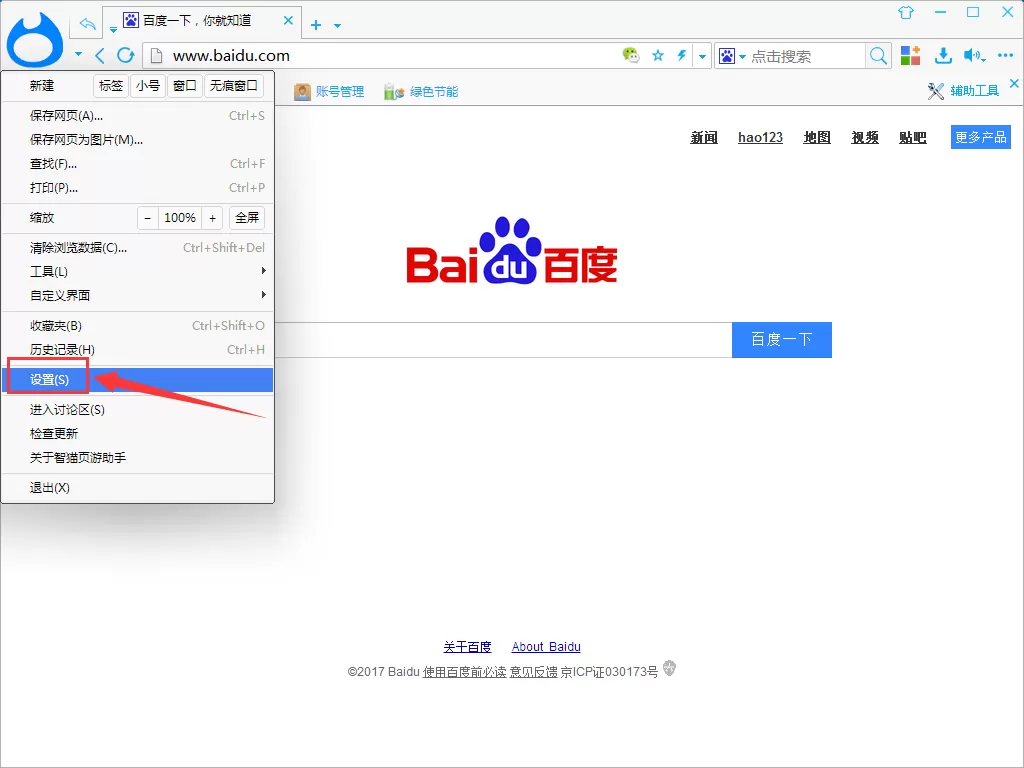Open 设置(S) in the menu
This screenshot has width=1024, height=768.
point(137,380)
